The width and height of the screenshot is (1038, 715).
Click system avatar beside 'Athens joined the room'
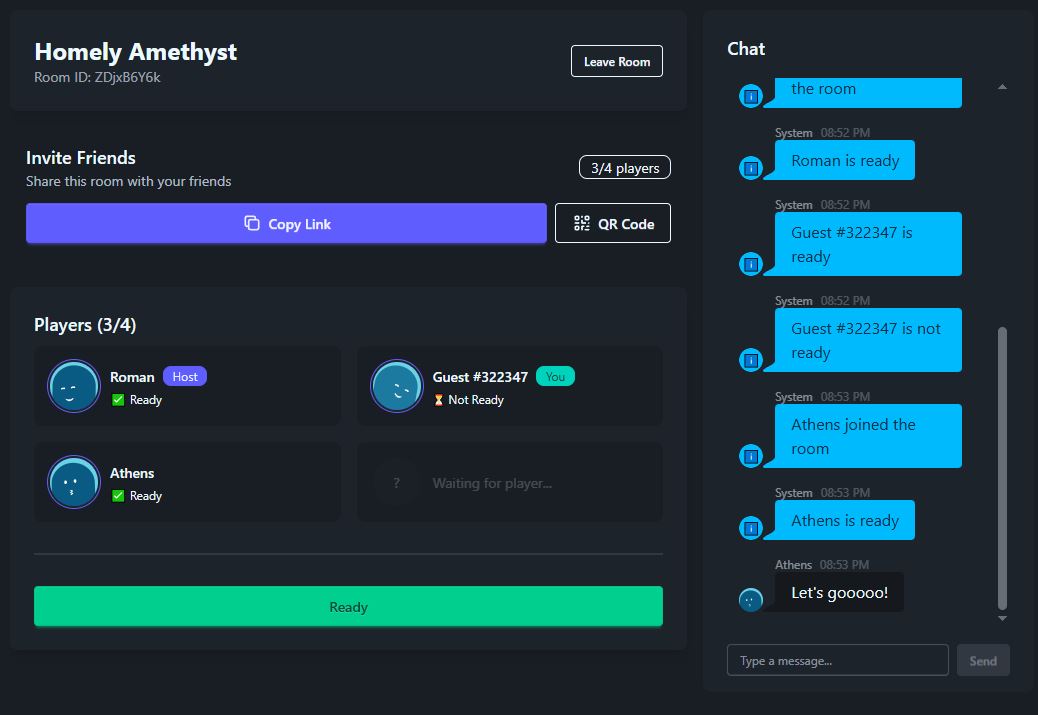(751, 456)
